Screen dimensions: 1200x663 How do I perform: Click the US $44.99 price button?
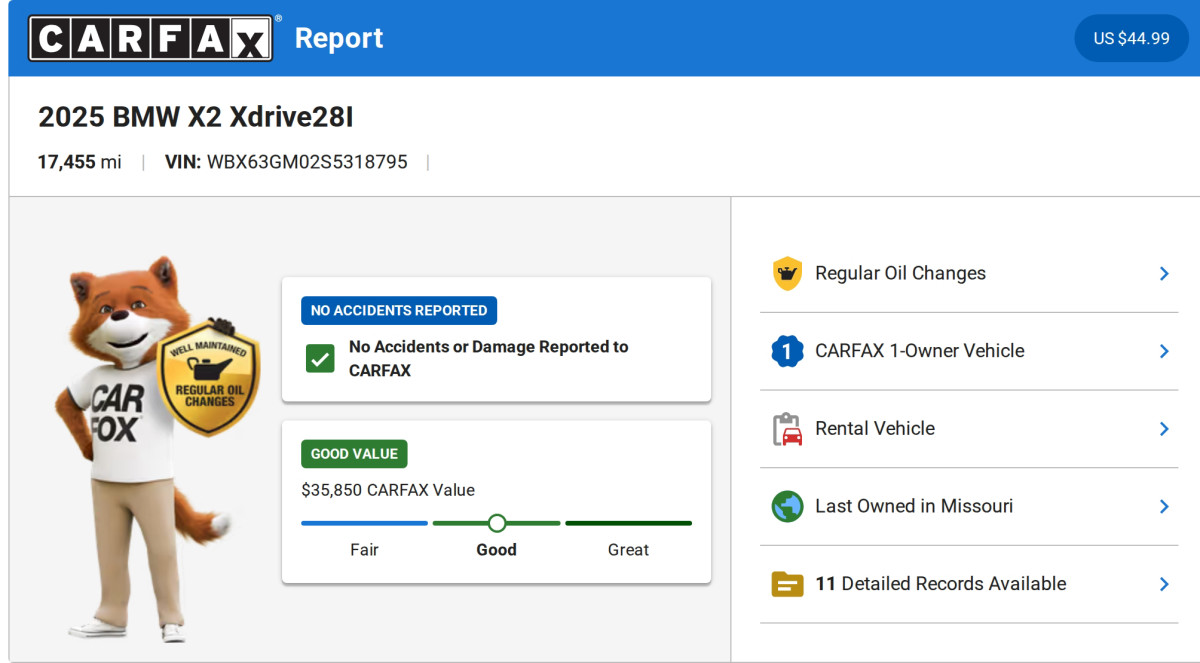tap(1131, 38)
